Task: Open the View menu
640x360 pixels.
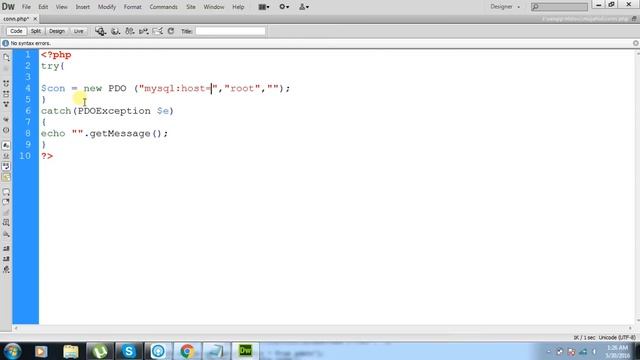Action: 62,7
